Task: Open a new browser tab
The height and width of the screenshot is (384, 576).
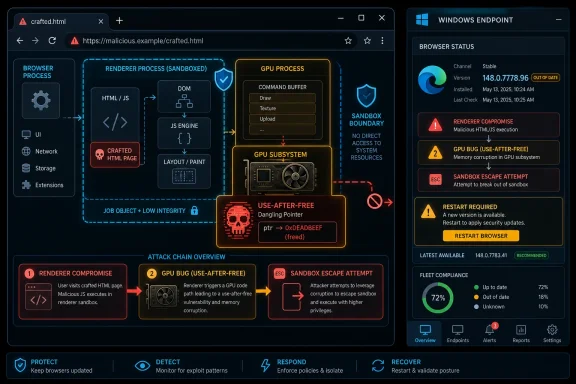Action: [x=119, y=21]
